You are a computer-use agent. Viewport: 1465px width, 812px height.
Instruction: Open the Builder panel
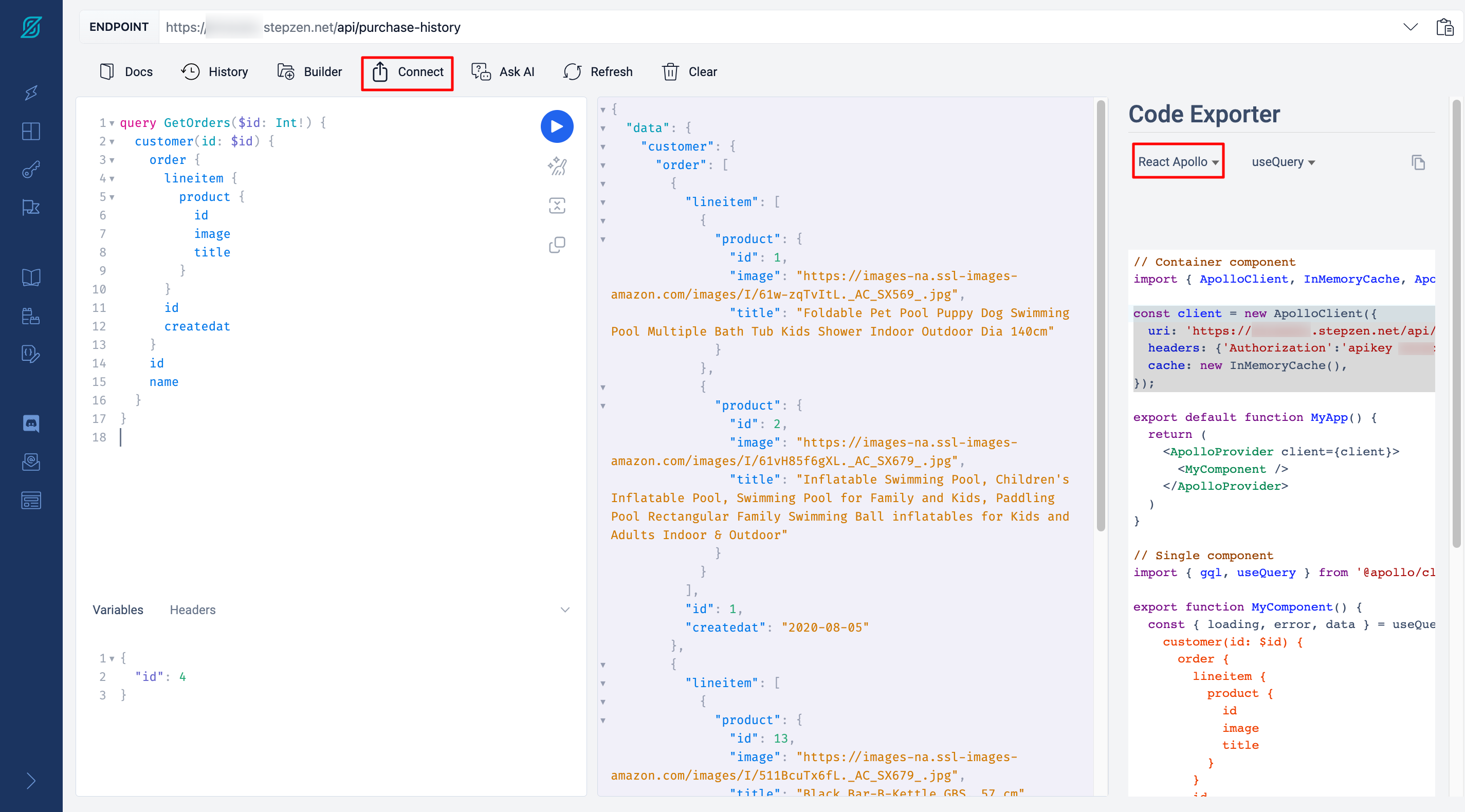(309, 71)
